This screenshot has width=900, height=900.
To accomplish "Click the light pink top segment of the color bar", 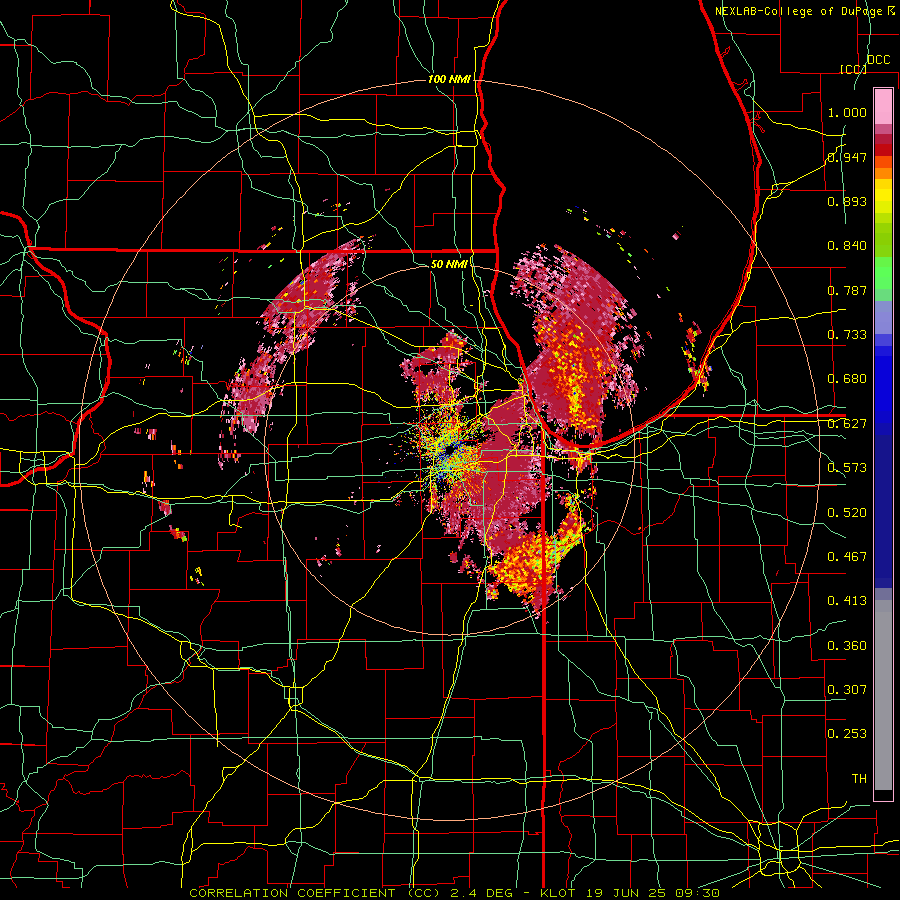I will click(883, 107).
